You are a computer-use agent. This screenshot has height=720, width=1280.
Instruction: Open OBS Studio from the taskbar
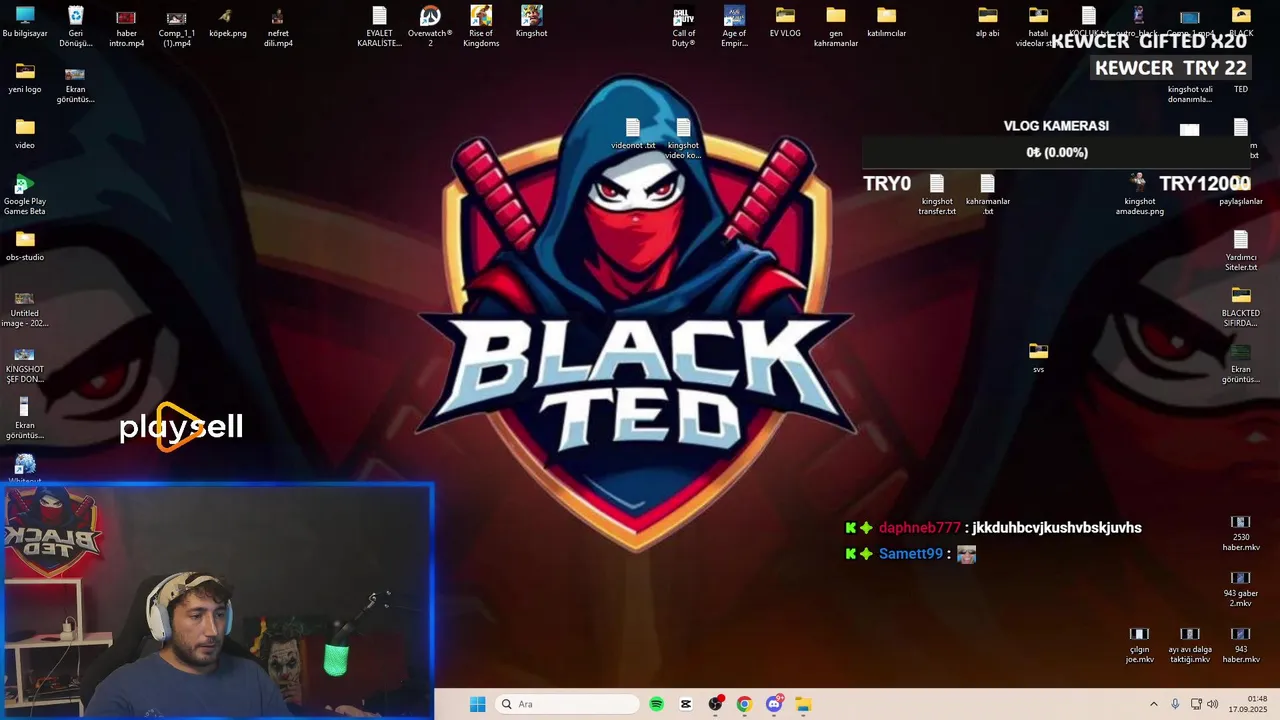pos(715,704)
